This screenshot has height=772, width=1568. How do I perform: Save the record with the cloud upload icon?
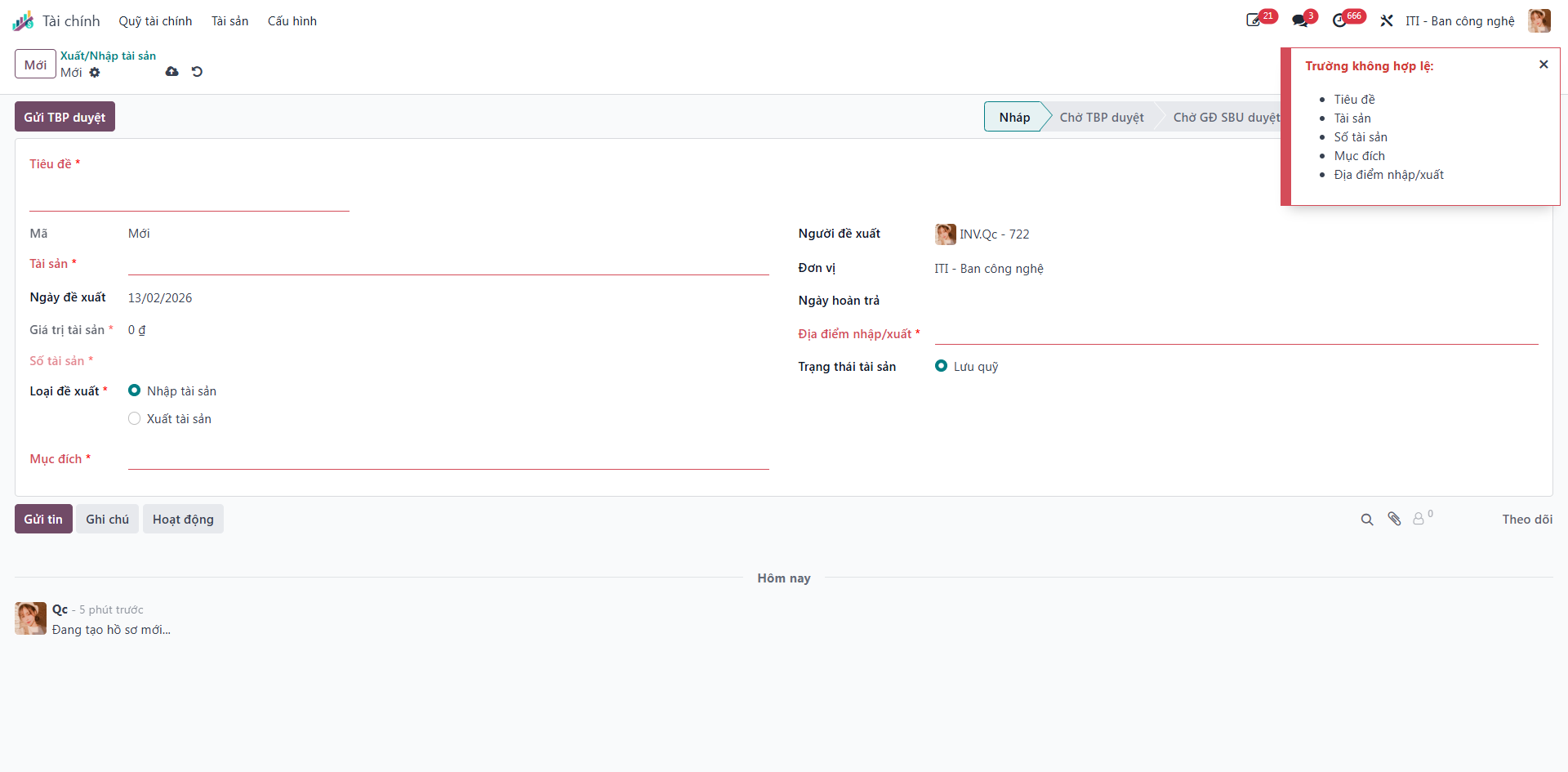pyautogui.click(x=171, y=72)
